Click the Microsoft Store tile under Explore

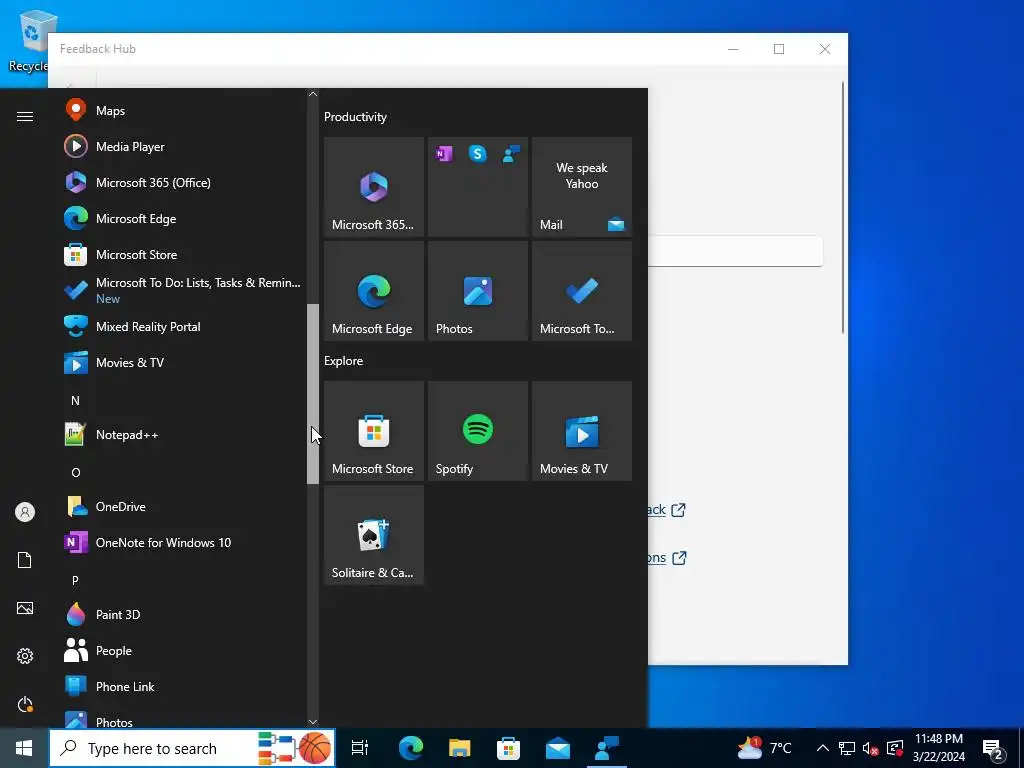click(x=374, y=431)
